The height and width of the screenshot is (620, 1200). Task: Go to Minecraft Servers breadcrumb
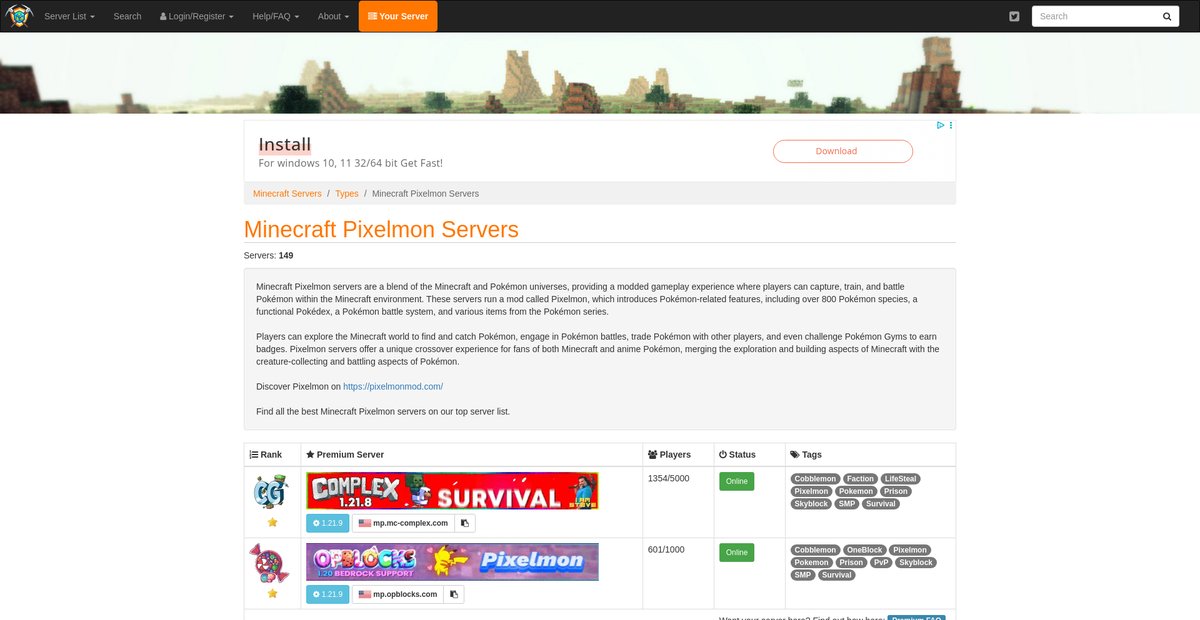pyautogui.click(x=287, y=193)
